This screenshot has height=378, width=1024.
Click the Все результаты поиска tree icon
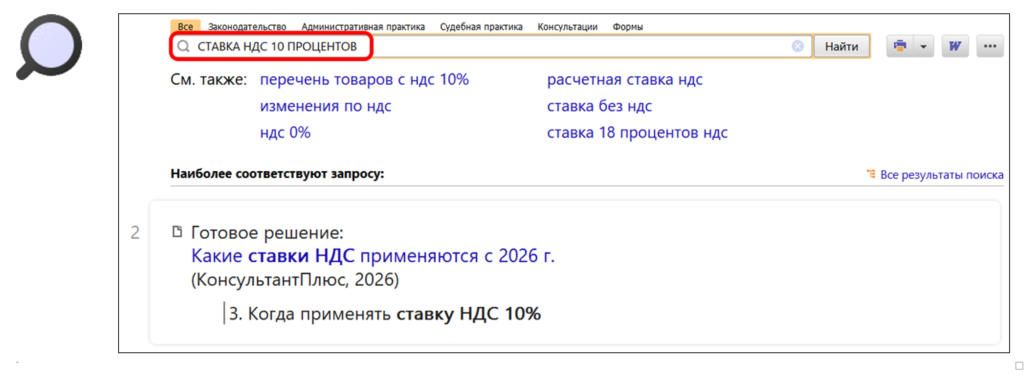click(x=871, y=174)
